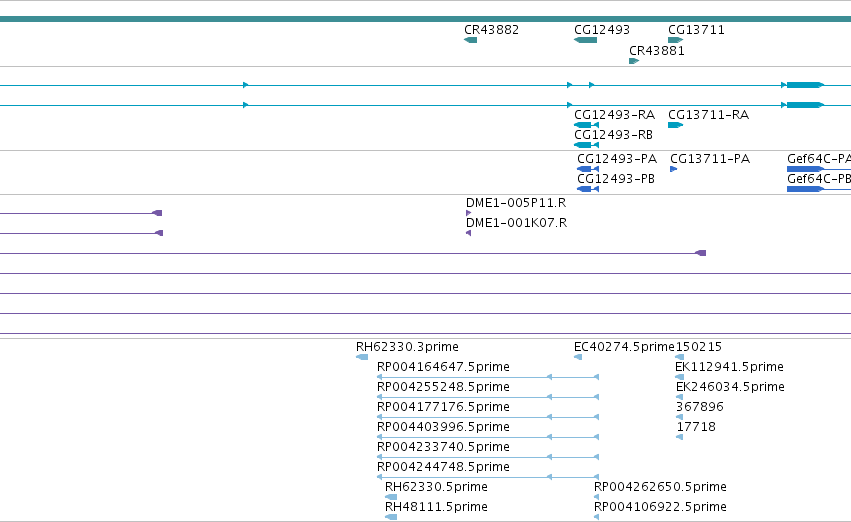Select the CR43881 gene label
This screenshot has height=522, width=851.
pos(657,51)
